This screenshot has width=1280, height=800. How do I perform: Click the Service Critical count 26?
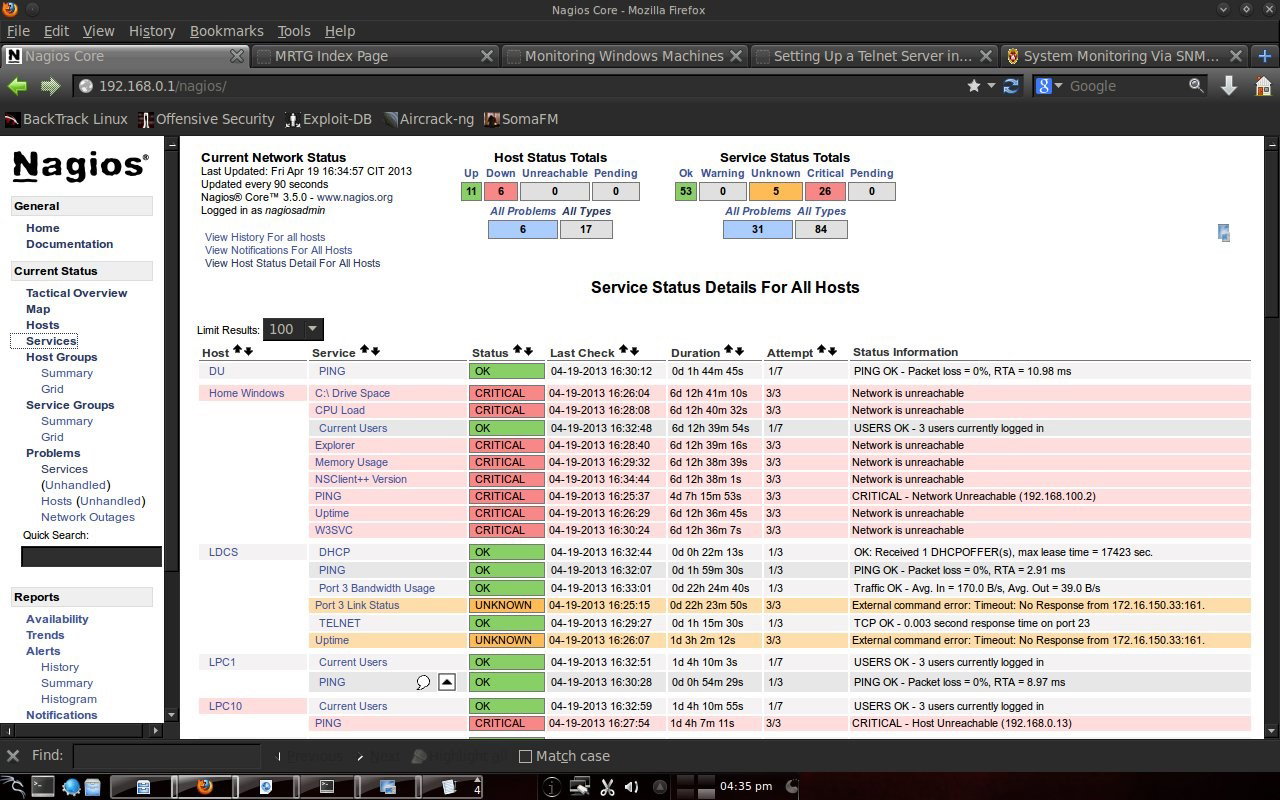click(825, 191)
